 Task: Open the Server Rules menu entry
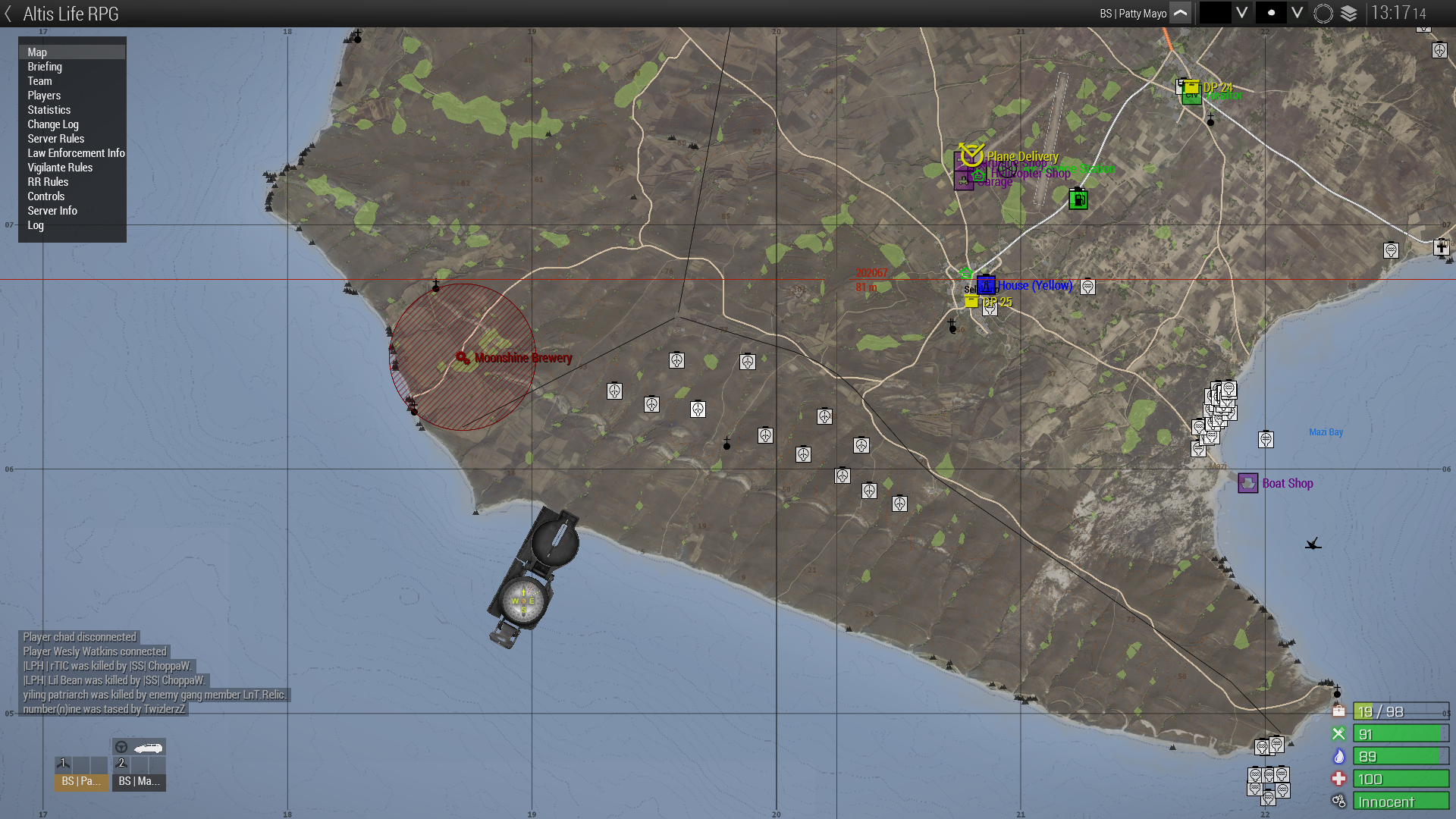[55, 139]
